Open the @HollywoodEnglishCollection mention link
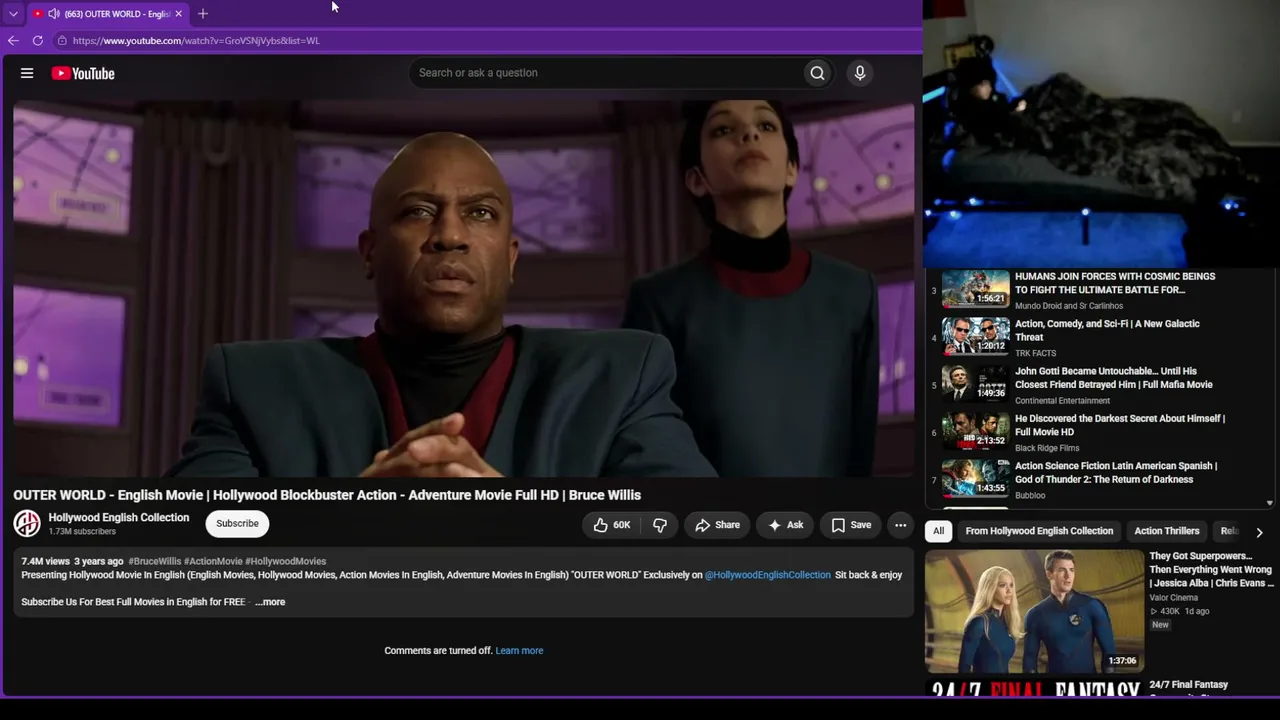Viewport: 1280px width, 720px height. pyautogui.click(x=768, y=575)
